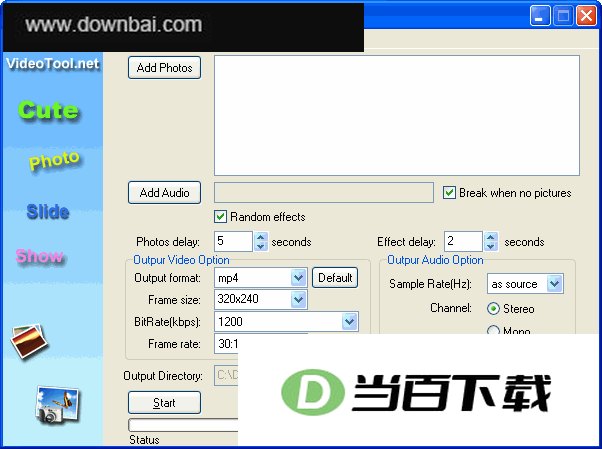Increase Effect delay with up arrow
The height and width of the screenshot is (449, 602).
[x=491, y=237]
